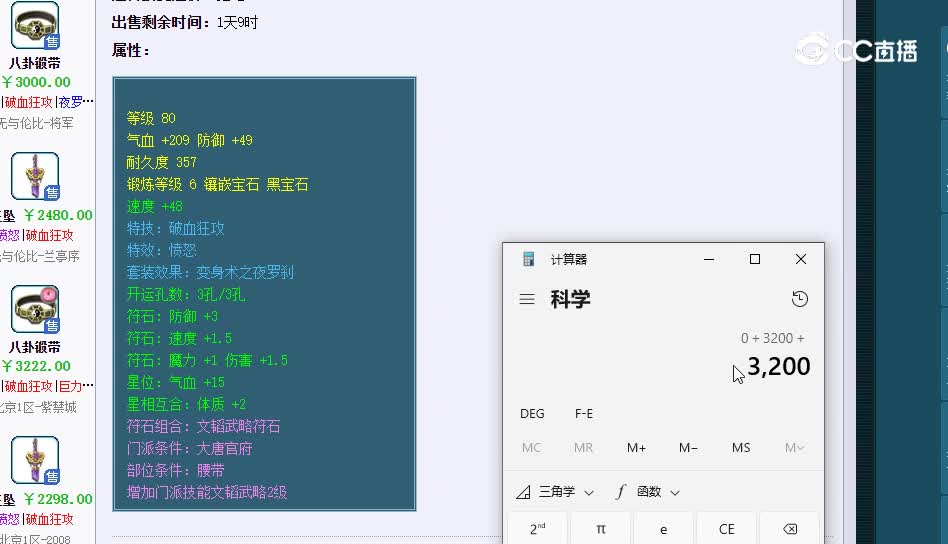Open the 八卦锻带 item priced ¥3222.00

point(35,309)
